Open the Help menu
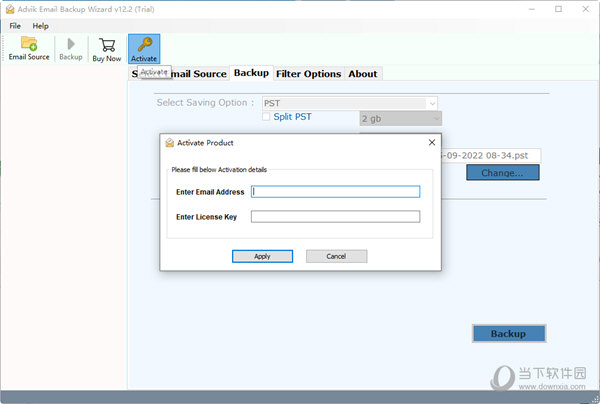 point(40,26)
